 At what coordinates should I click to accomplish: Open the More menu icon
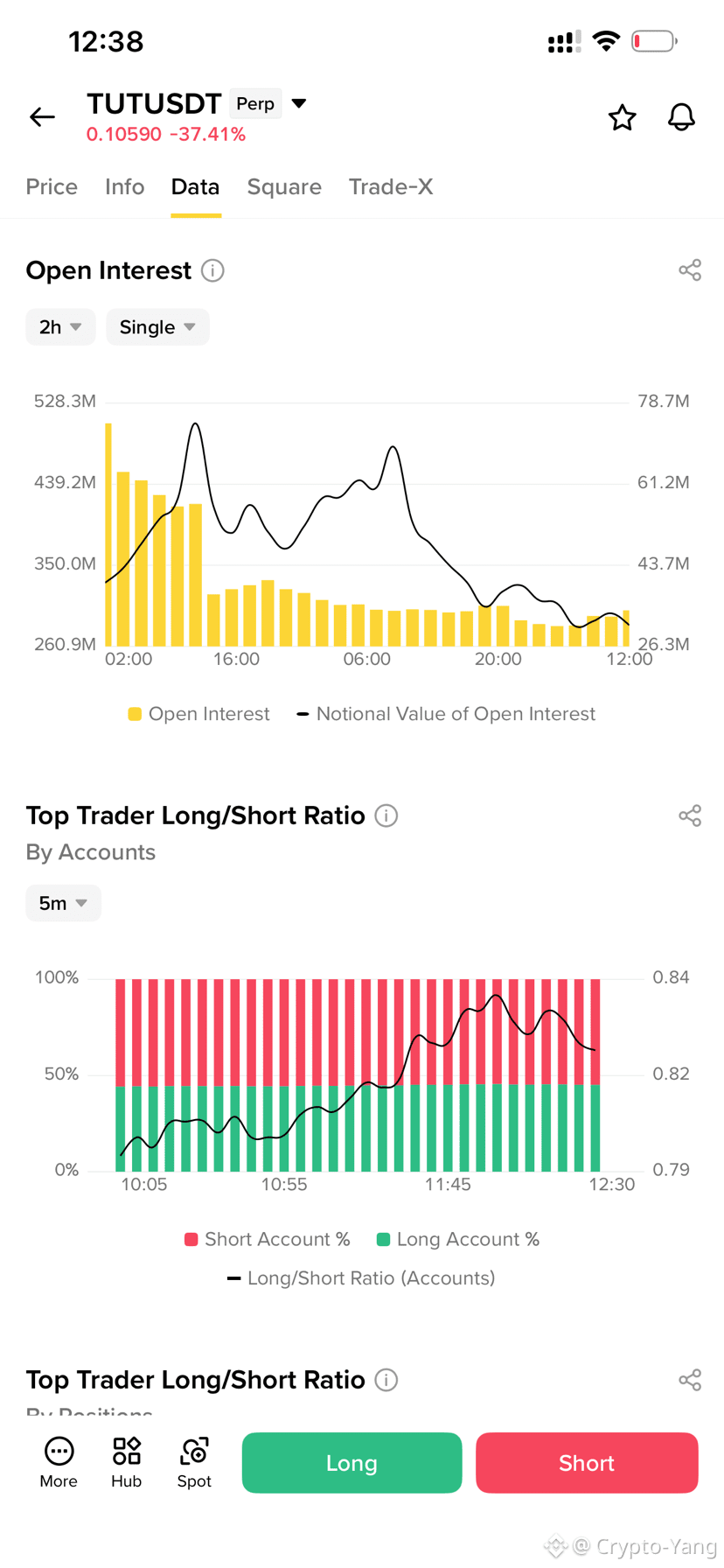click(x=59, y=1462)
